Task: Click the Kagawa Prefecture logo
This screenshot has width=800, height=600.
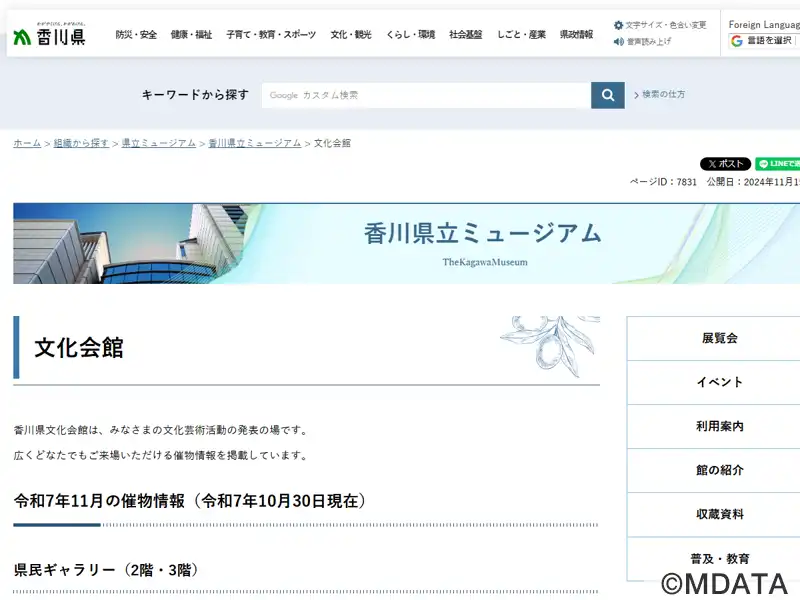Action: 49,35
